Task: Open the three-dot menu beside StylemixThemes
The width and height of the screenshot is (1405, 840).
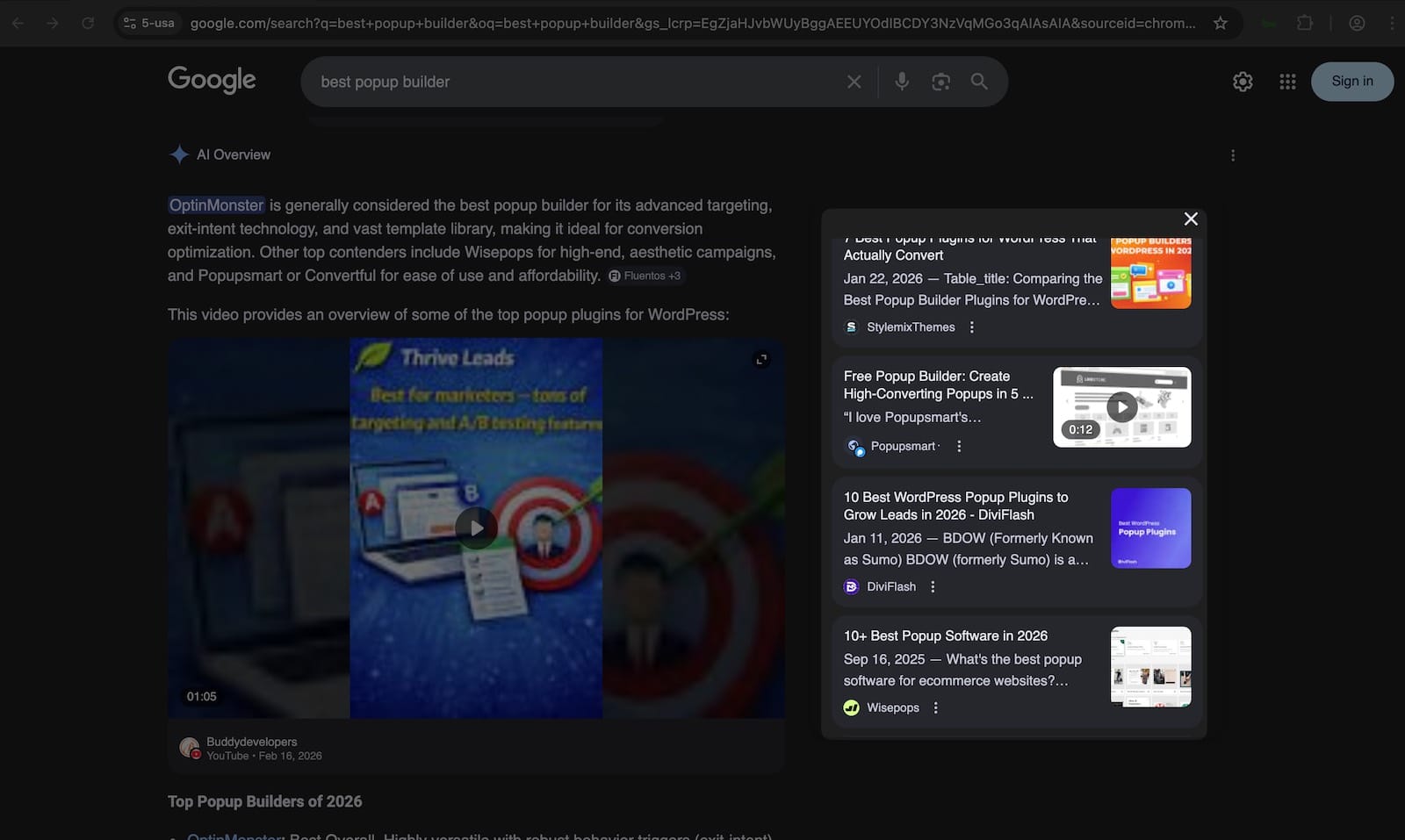Action: pyautogui.click(x=971, y=326)
